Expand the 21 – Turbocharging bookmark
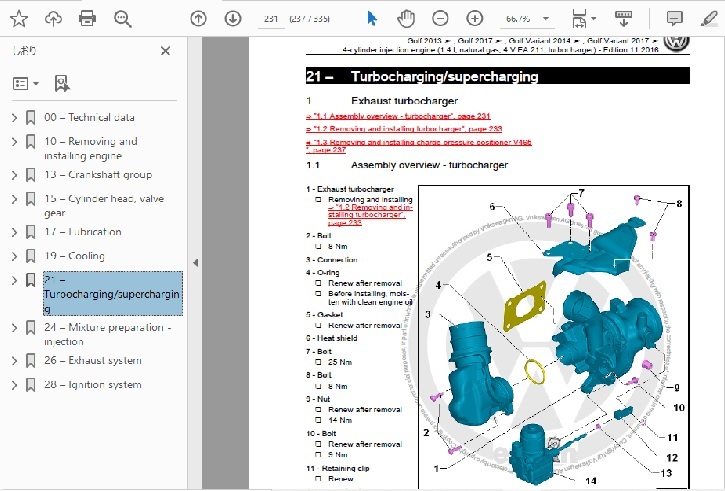The height and width of the screenshot is (491, 725). click(x=14, y=280)
